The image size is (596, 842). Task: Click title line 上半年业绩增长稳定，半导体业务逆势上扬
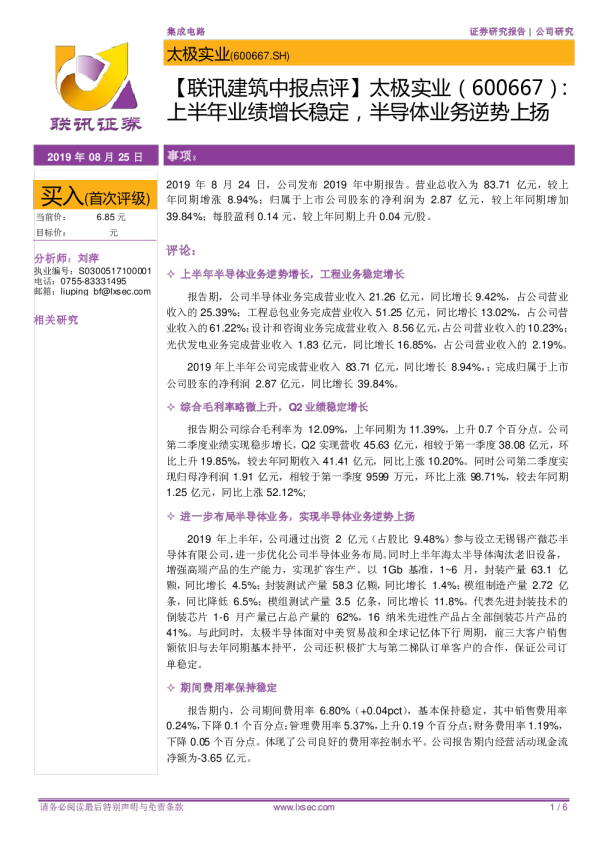tap(358, 112)
